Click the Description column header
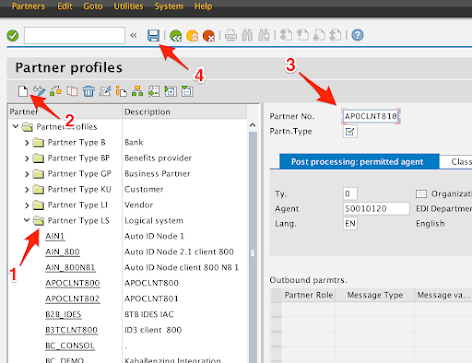The height and width of the screenshot is (363, 472). coord(184,112)
